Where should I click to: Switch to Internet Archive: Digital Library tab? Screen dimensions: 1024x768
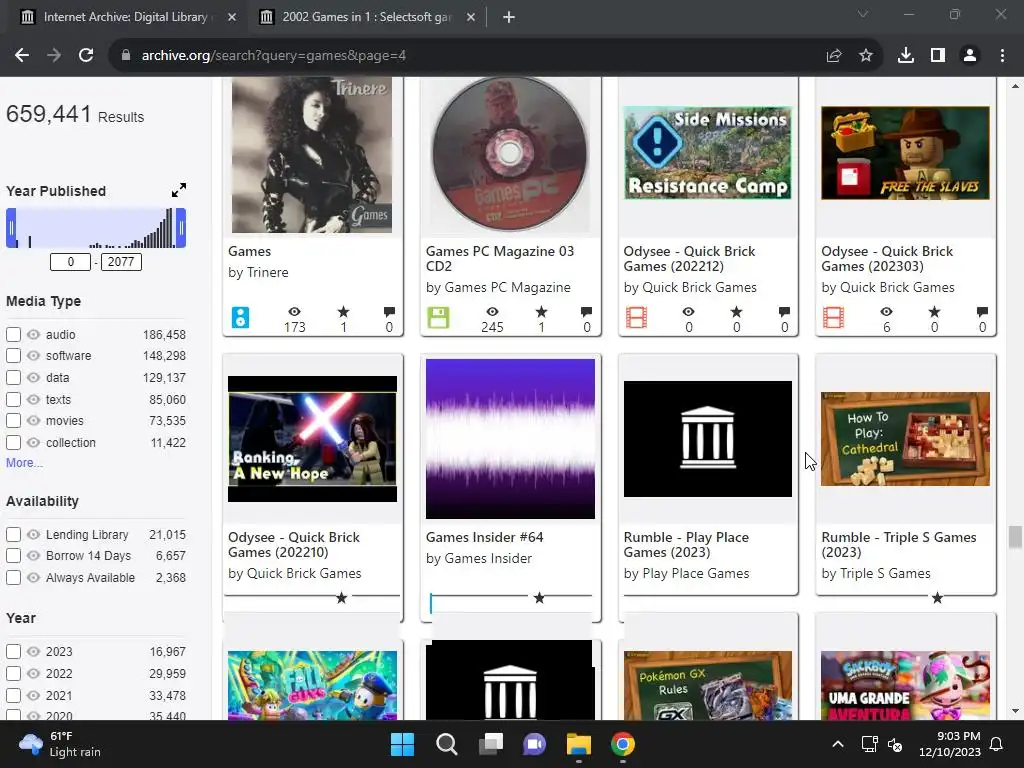click(125, 17)
